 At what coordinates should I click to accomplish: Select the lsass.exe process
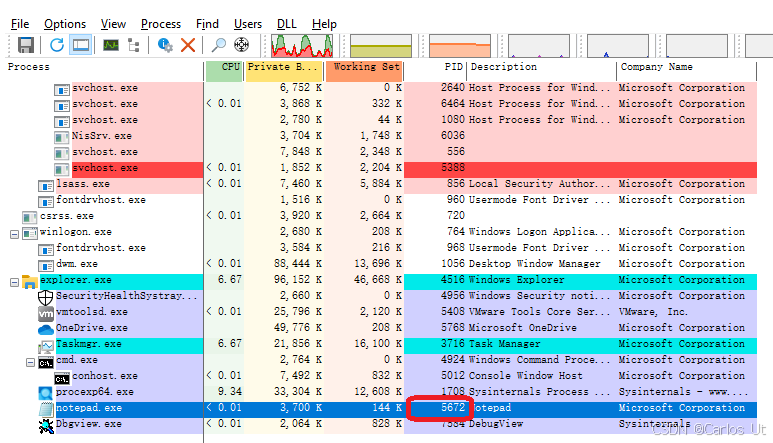point(83,184)
